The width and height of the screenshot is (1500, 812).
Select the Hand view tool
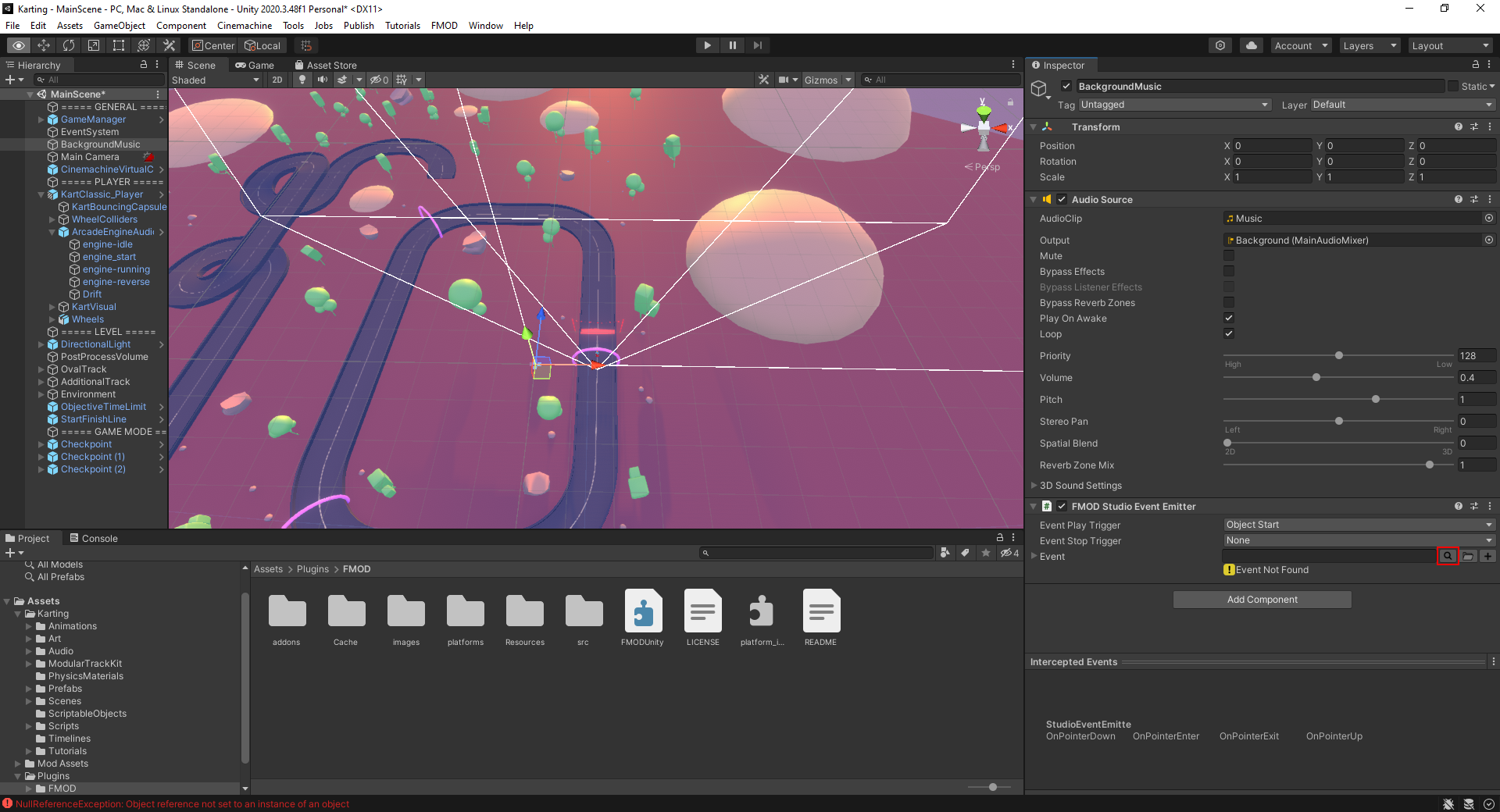[19, 45]
